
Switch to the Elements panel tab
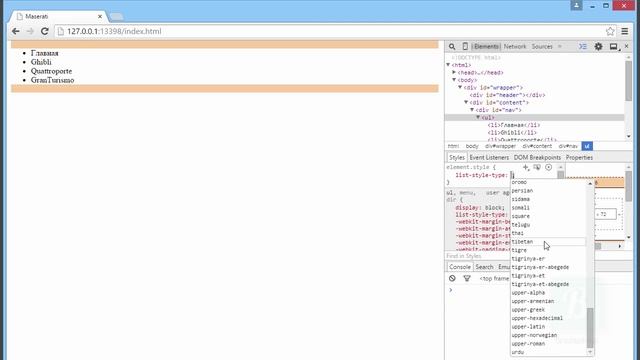[486, 47]
